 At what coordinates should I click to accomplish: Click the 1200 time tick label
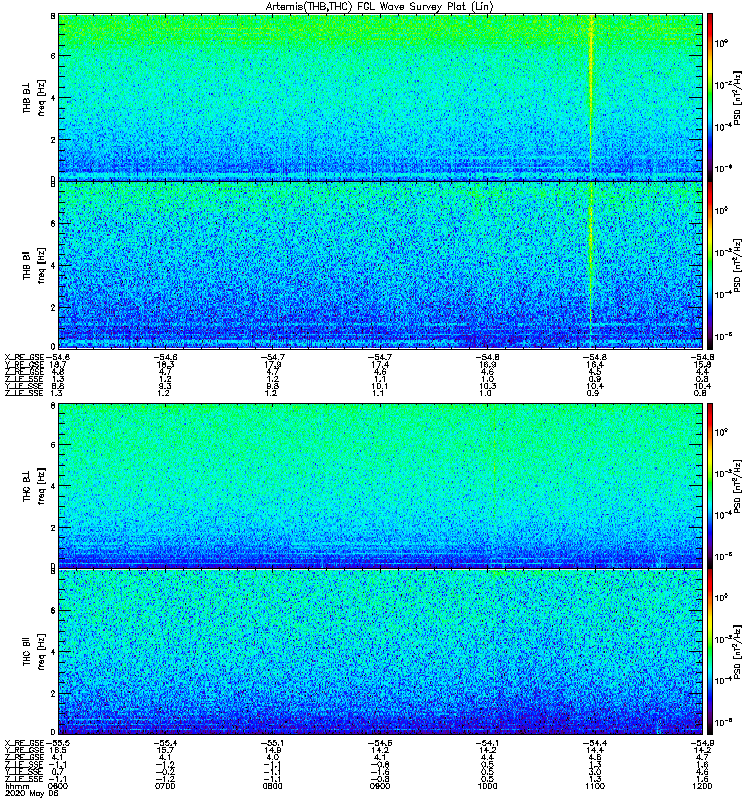tap(702, 786)
